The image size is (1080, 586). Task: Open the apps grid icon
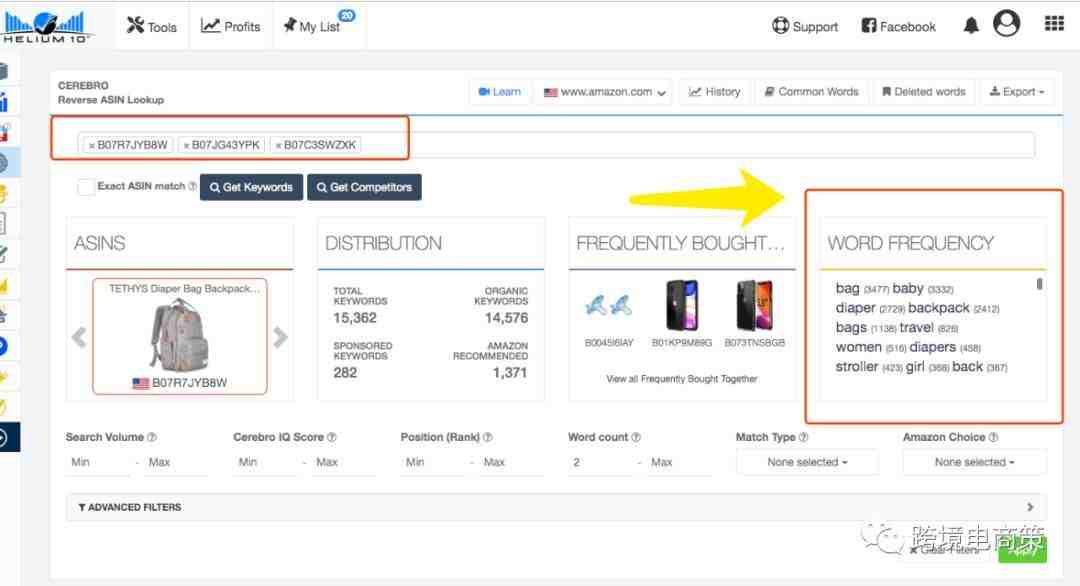pyautogui.click(x=1054, y=24)
